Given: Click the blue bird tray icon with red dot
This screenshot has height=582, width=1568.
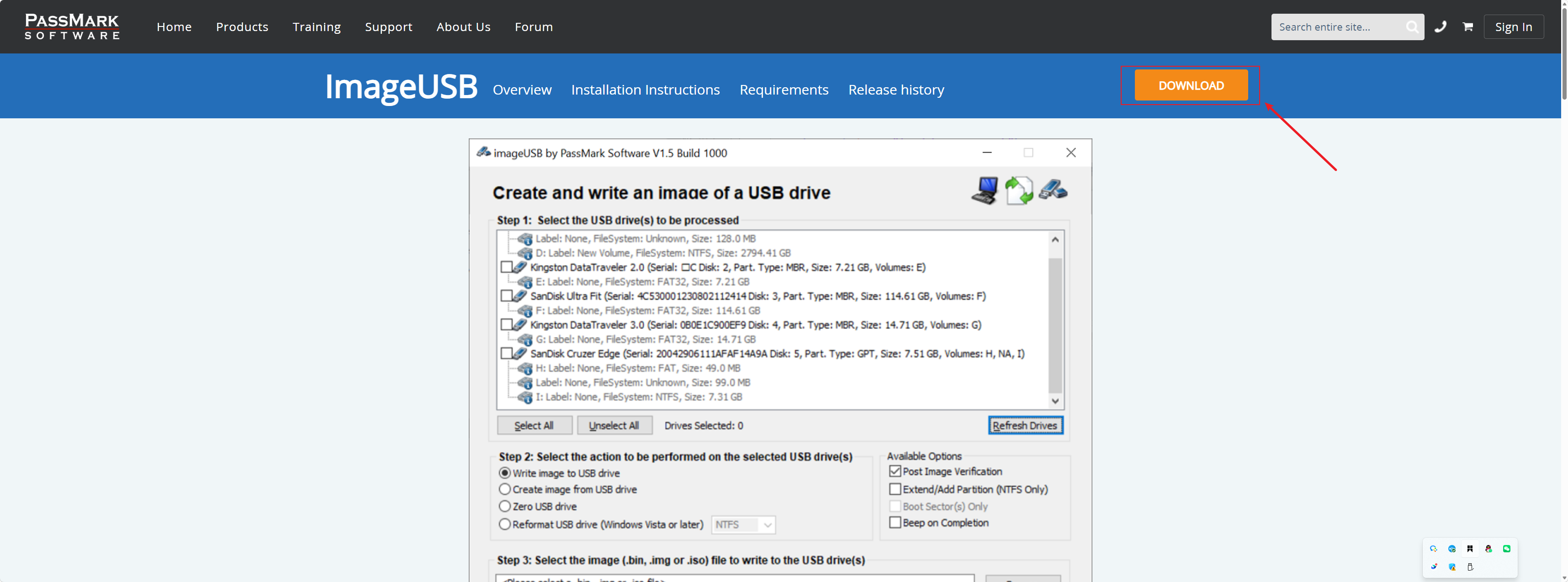Looking at the screenshot, I should coord(1434,567).
